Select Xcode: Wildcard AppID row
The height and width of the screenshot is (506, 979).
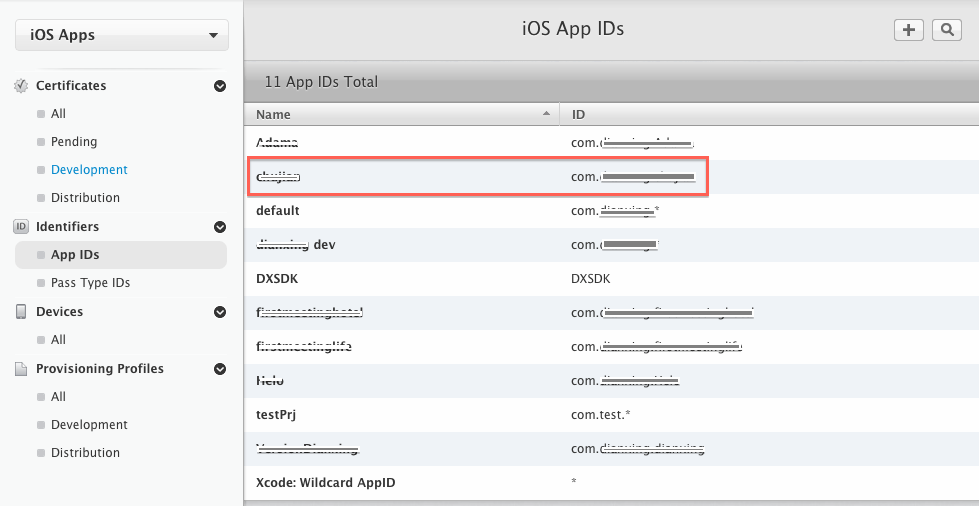(612, 483)
